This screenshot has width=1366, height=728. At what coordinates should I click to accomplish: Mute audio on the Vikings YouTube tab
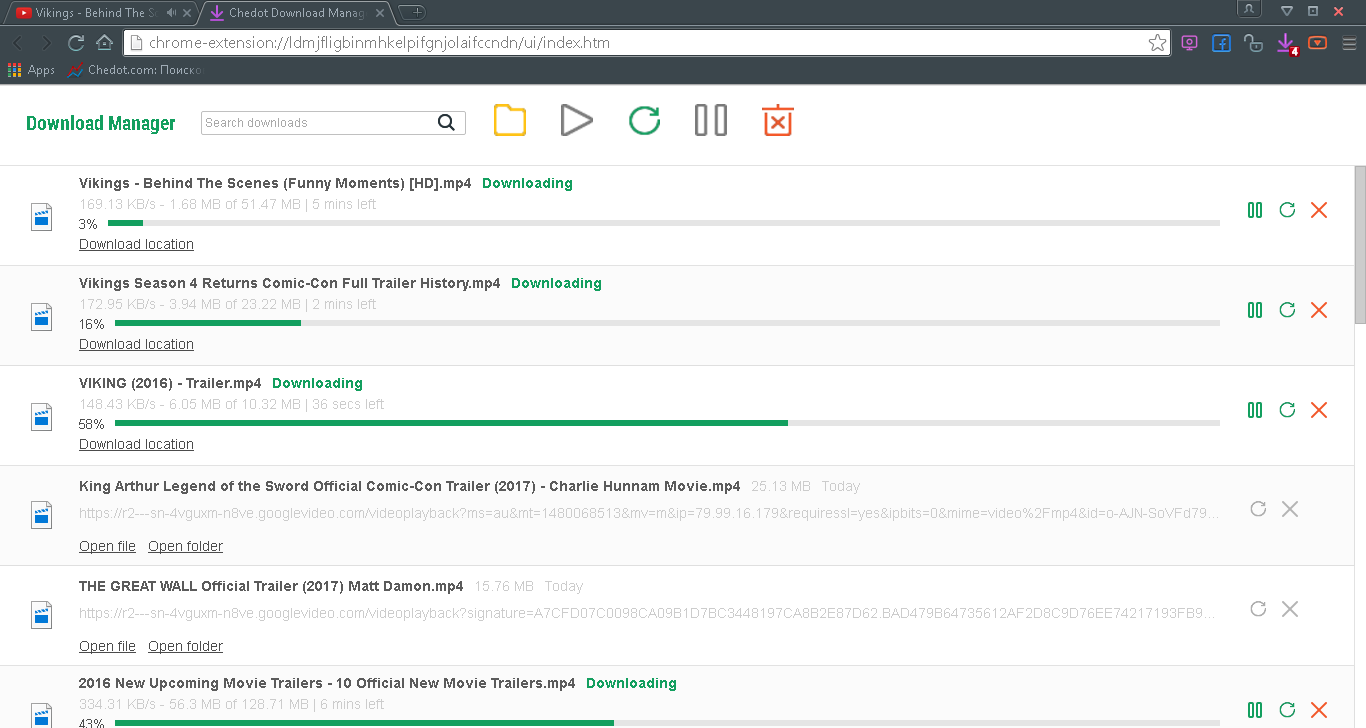(x=172, y=13)
